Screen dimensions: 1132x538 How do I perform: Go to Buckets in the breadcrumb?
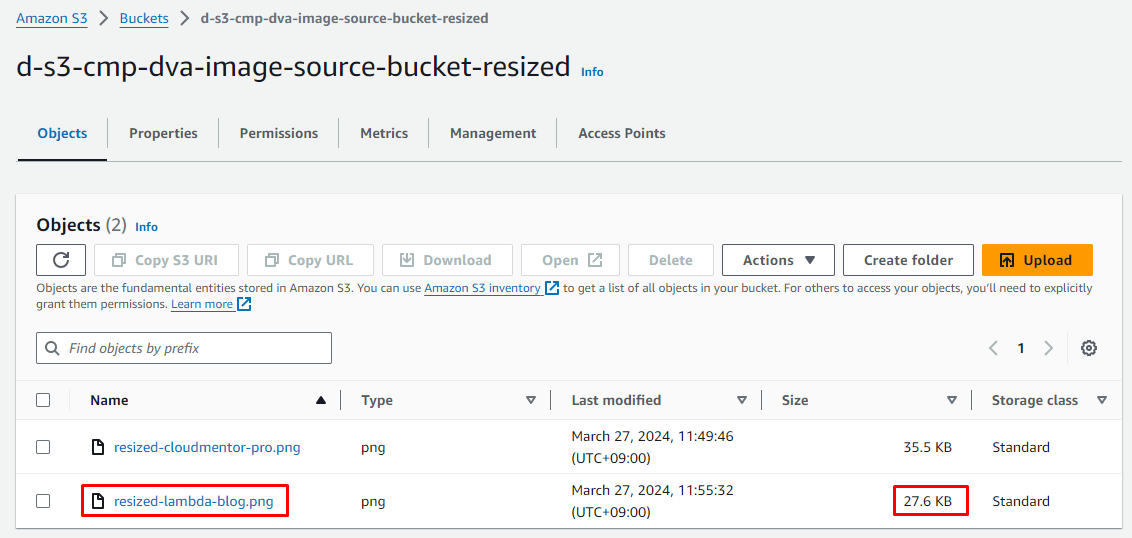tap(144, 18)
